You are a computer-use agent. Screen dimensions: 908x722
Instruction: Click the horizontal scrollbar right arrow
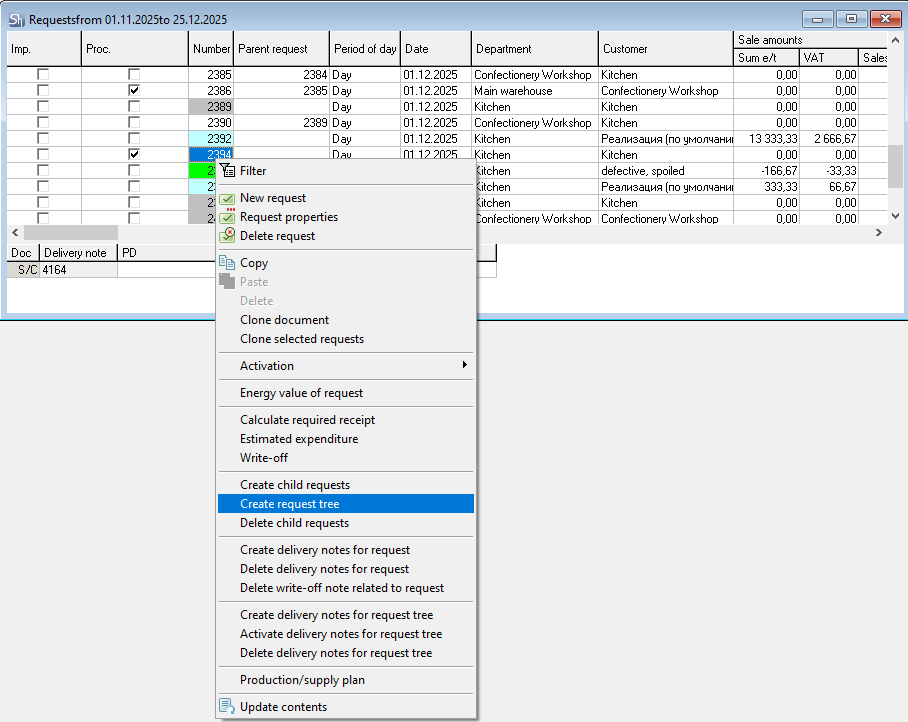(879, 232)
